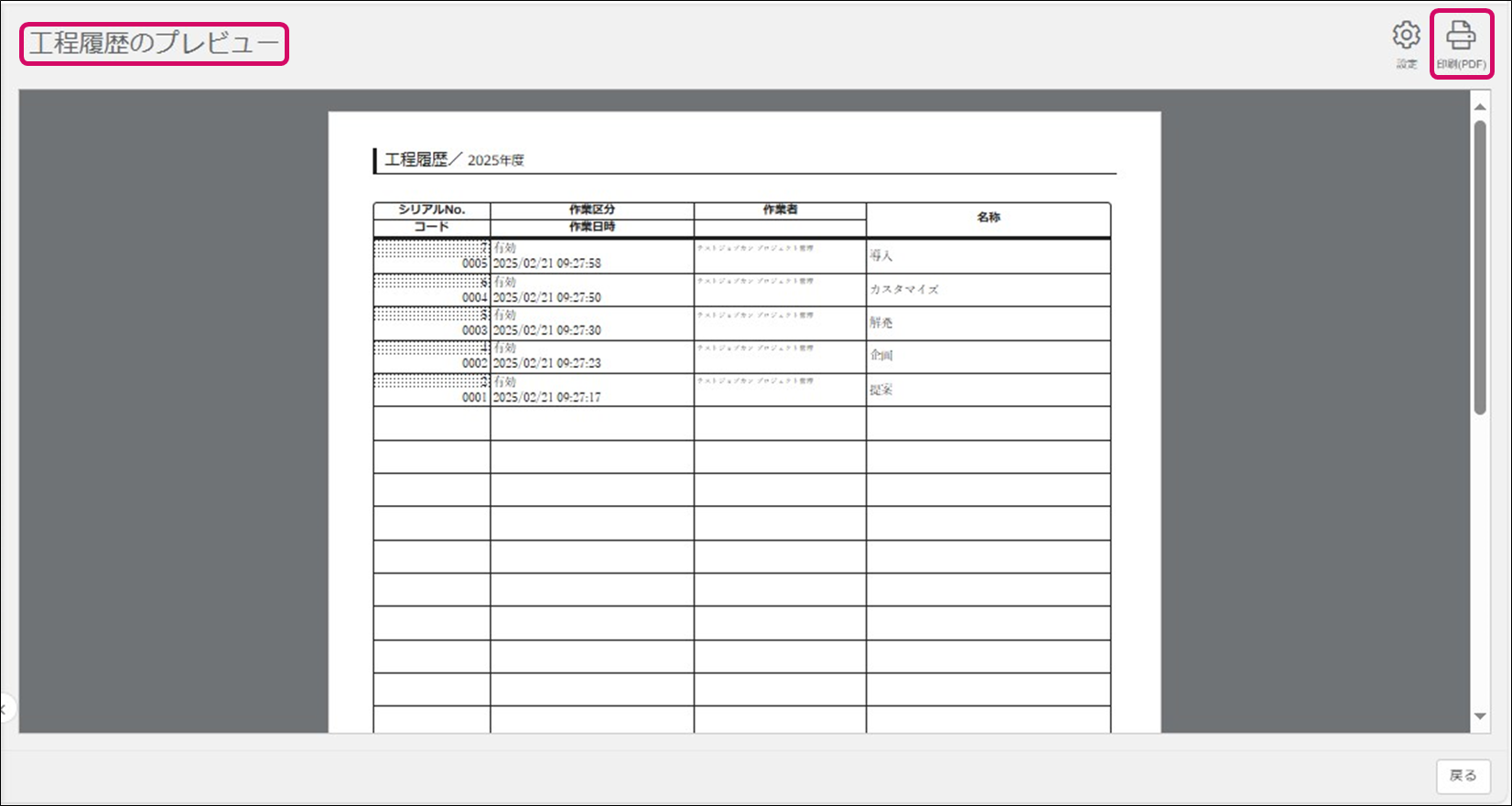Click code 0001 in the table
Viewport: 1512px width, 806px height.
pyautogui.click(x=474, y=398)
